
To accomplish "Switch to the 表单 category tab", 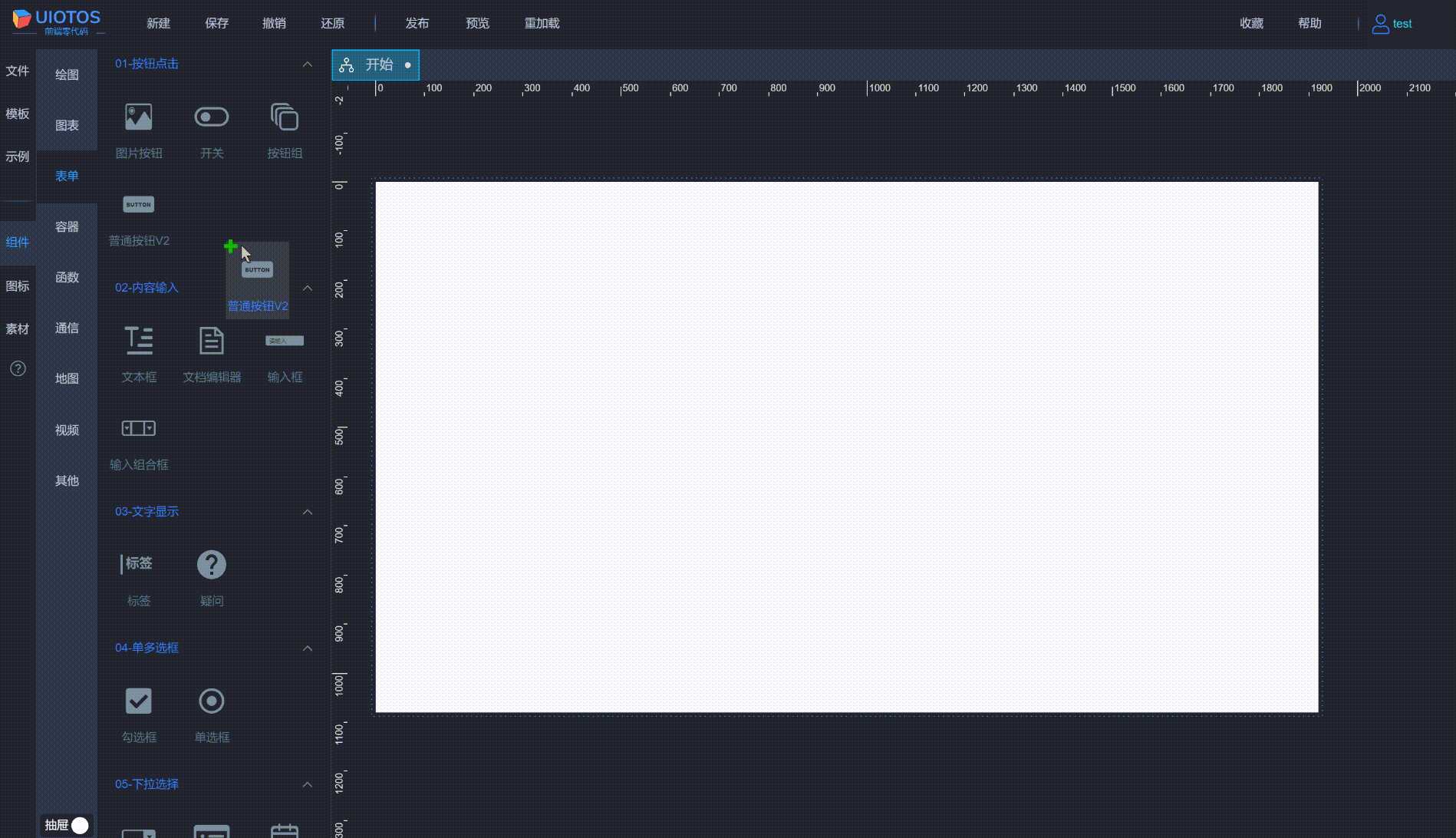I will point(67,176).
